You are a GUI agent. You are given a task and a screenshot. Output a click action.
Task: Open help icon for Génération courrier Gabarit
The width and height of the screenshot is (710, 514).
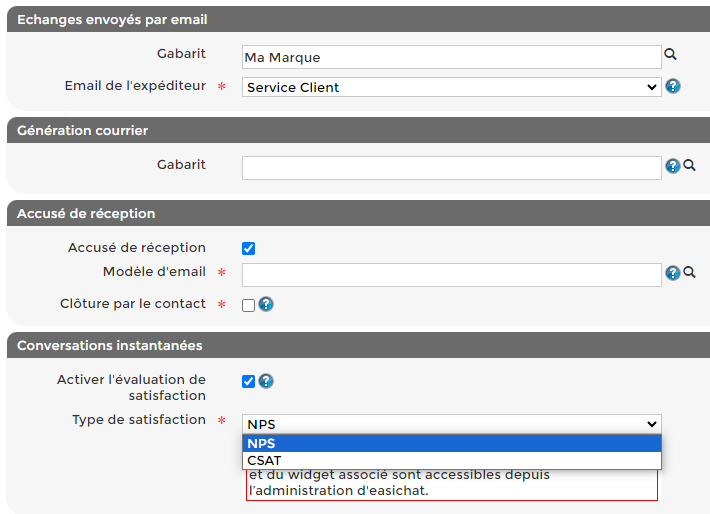coord(673,166)
